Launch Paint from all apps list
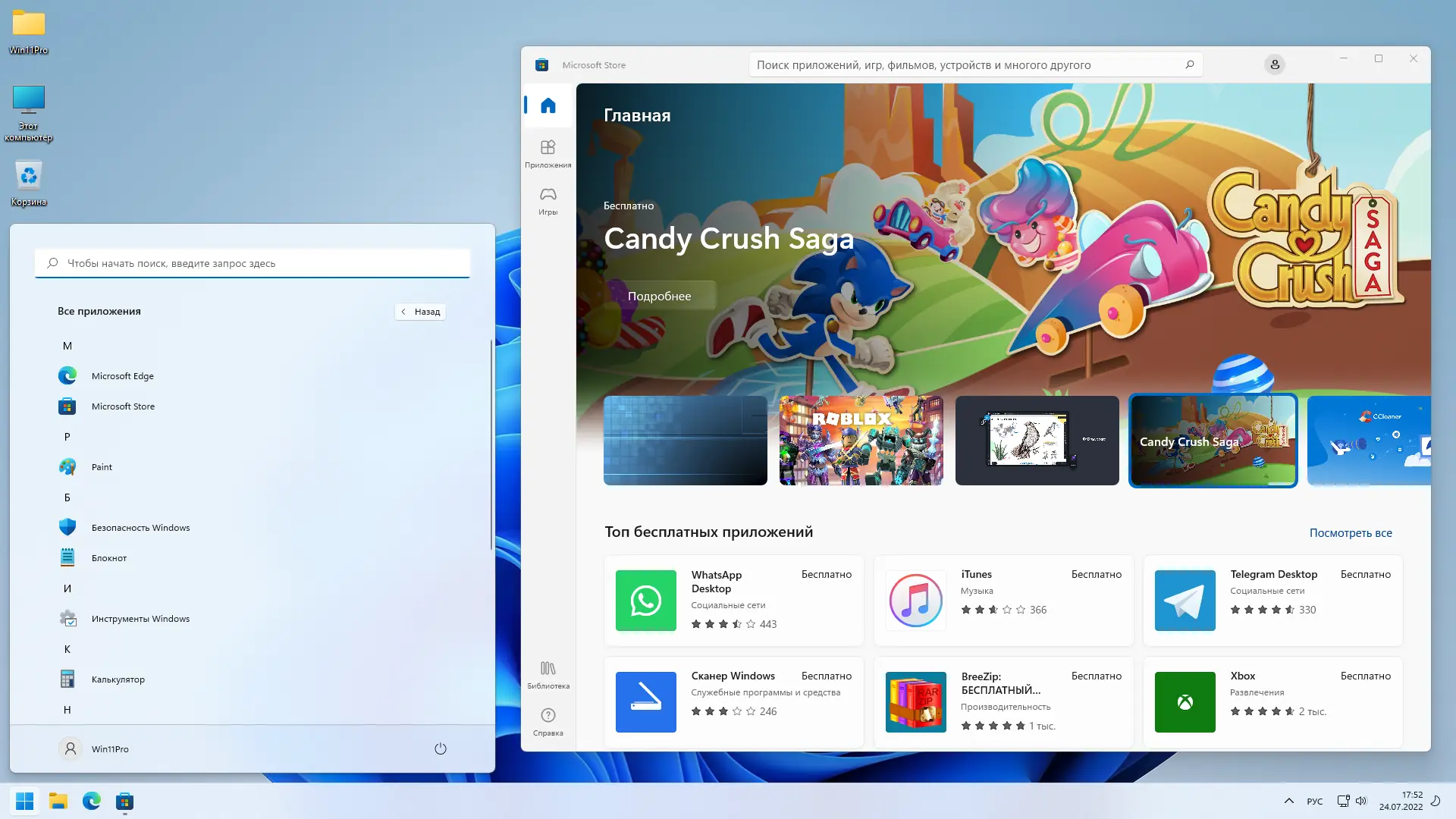The width and height of the screenshot is (1456, 819). (x=102, y=467)
